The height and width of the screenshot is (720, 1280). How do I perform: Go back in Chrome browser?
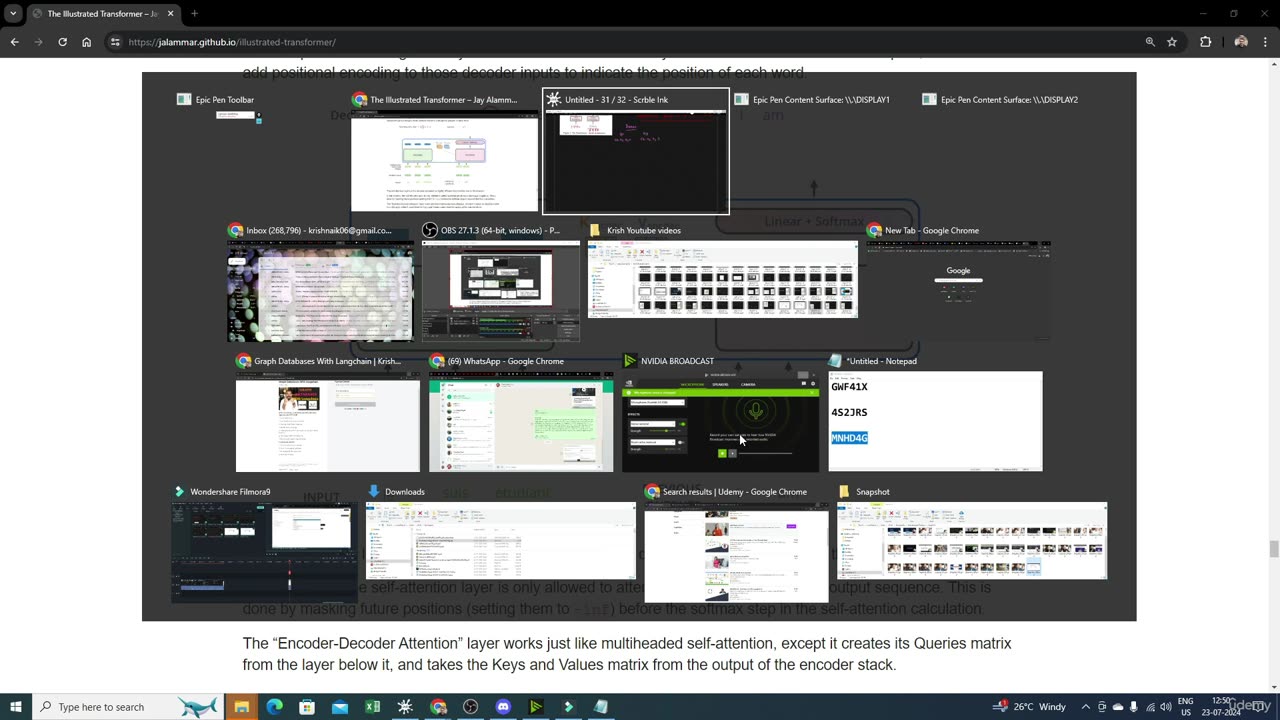pos(14,42)
